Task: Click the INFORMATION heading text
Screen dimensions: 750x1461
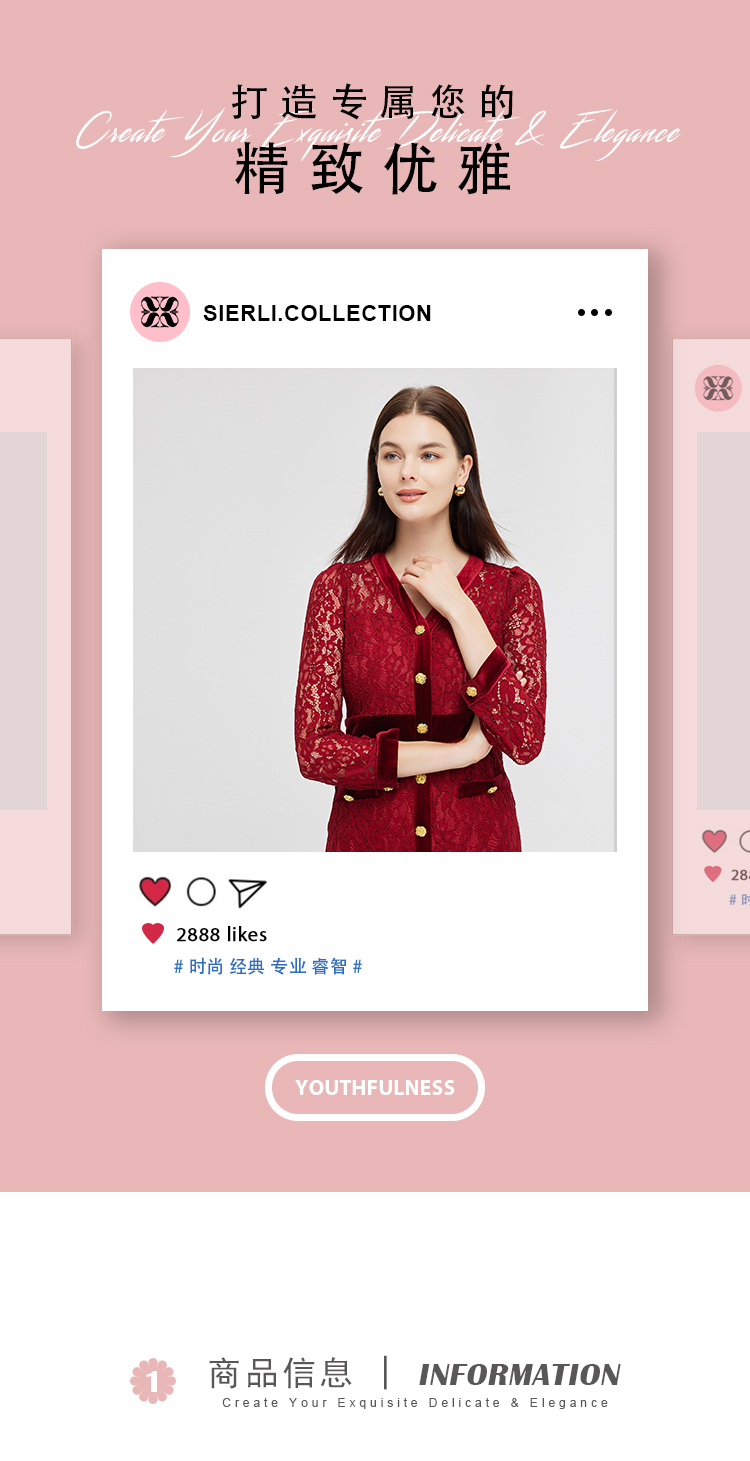Action: (x=520, y=1374)
